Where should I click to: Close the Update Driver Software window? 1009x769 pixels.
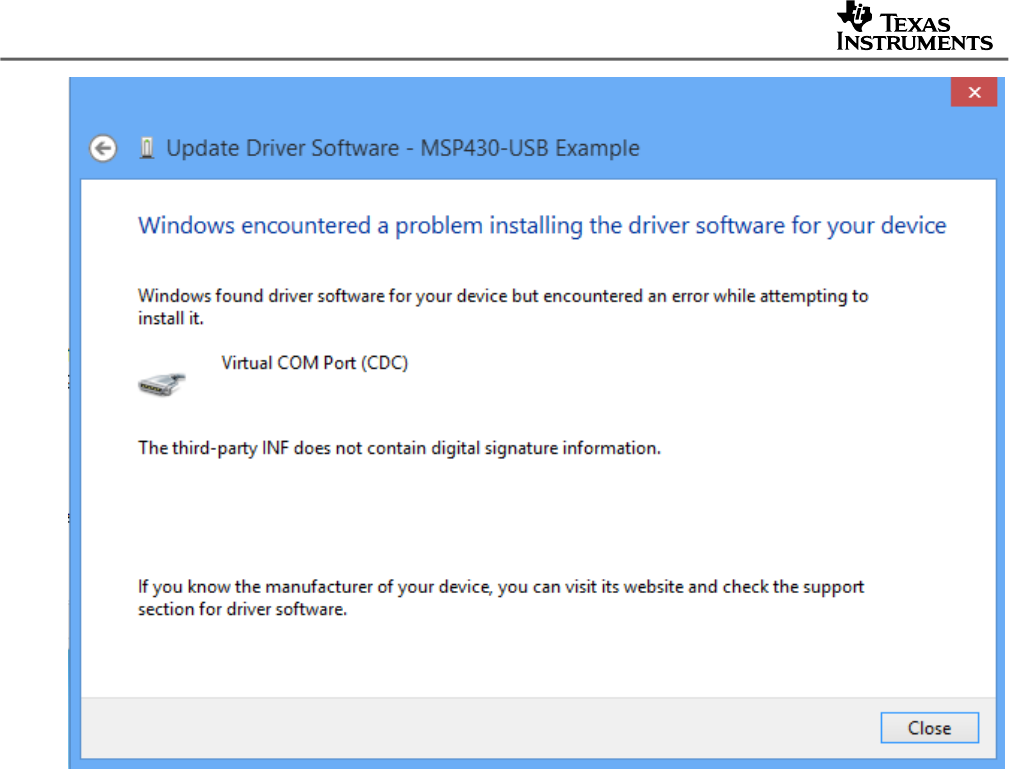tap(974, 92)
